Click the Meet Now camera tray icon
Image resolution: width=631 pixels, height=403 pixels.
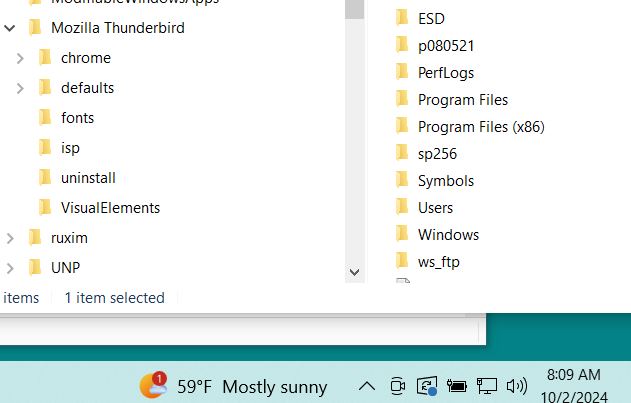coord(398,386)
